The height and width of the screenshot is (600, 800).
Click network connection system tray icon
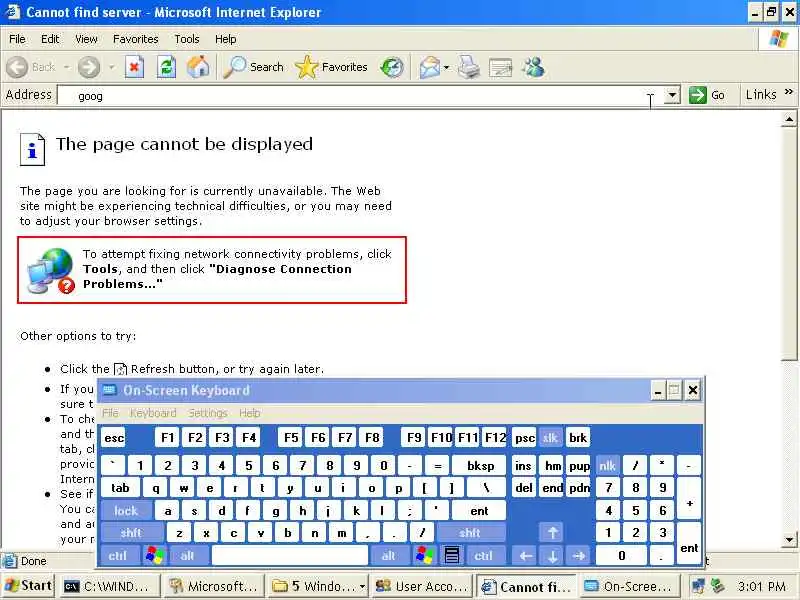tap(698, 586)
